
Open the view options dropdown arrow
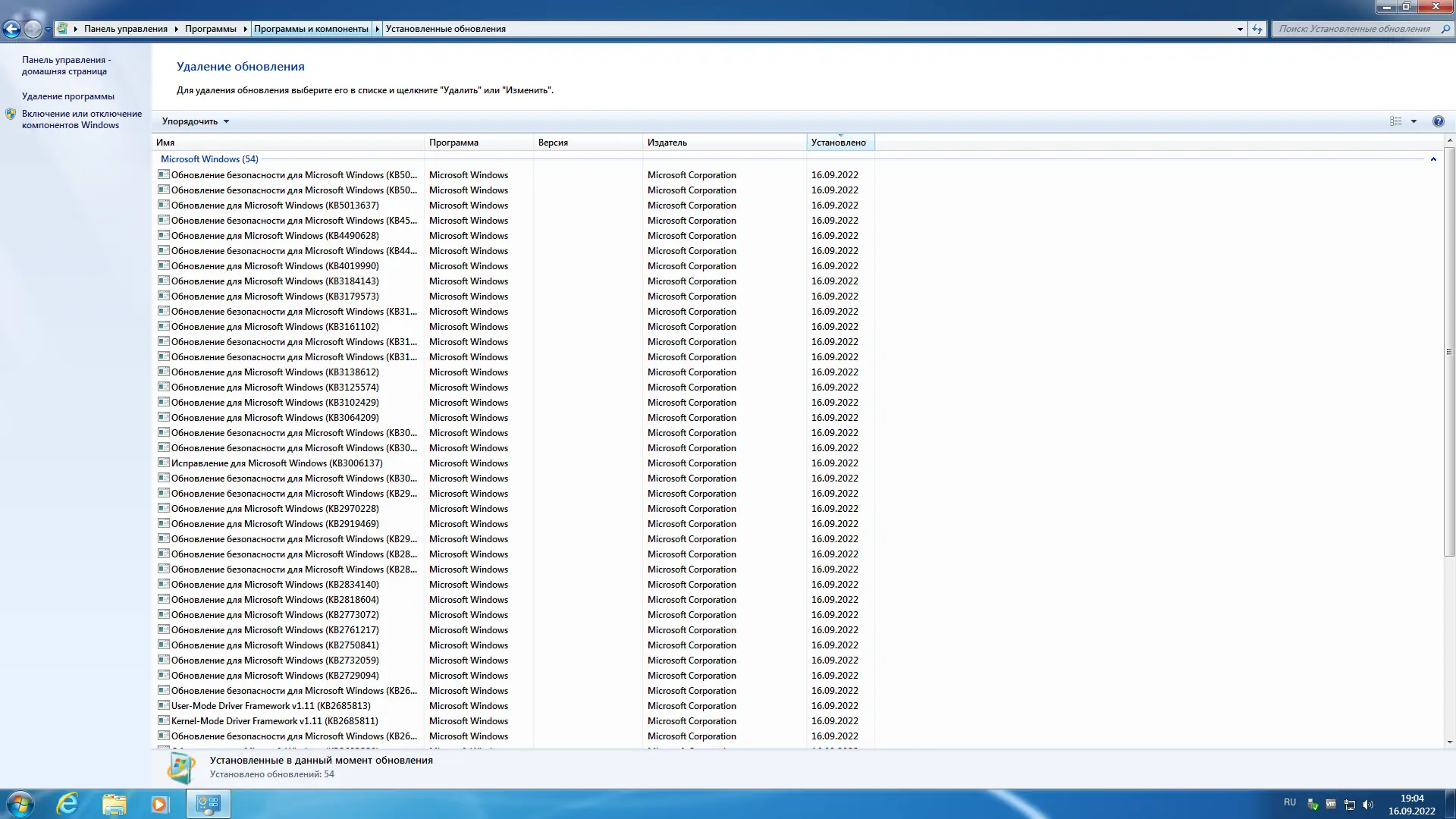pos(1414,121)
